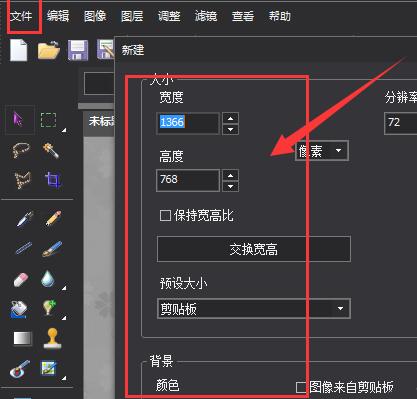The image size is (417, 399).
Task: Open the 图像 menu
Action: point(95,16)
